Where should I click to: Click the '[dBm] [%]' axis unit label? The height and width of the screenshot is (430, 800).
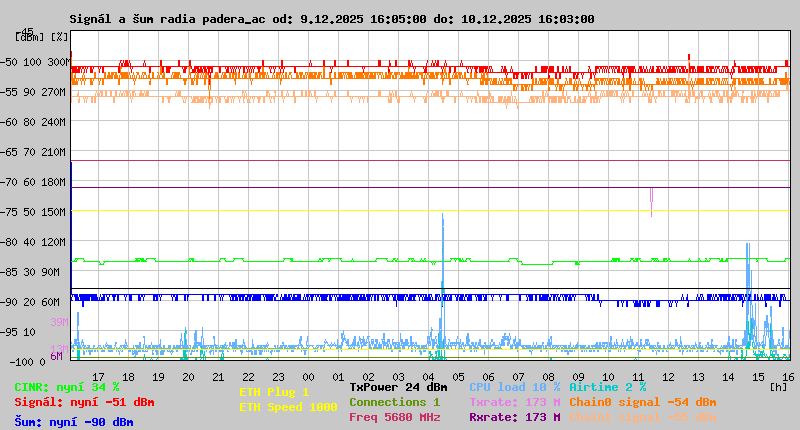coord(42,37)
